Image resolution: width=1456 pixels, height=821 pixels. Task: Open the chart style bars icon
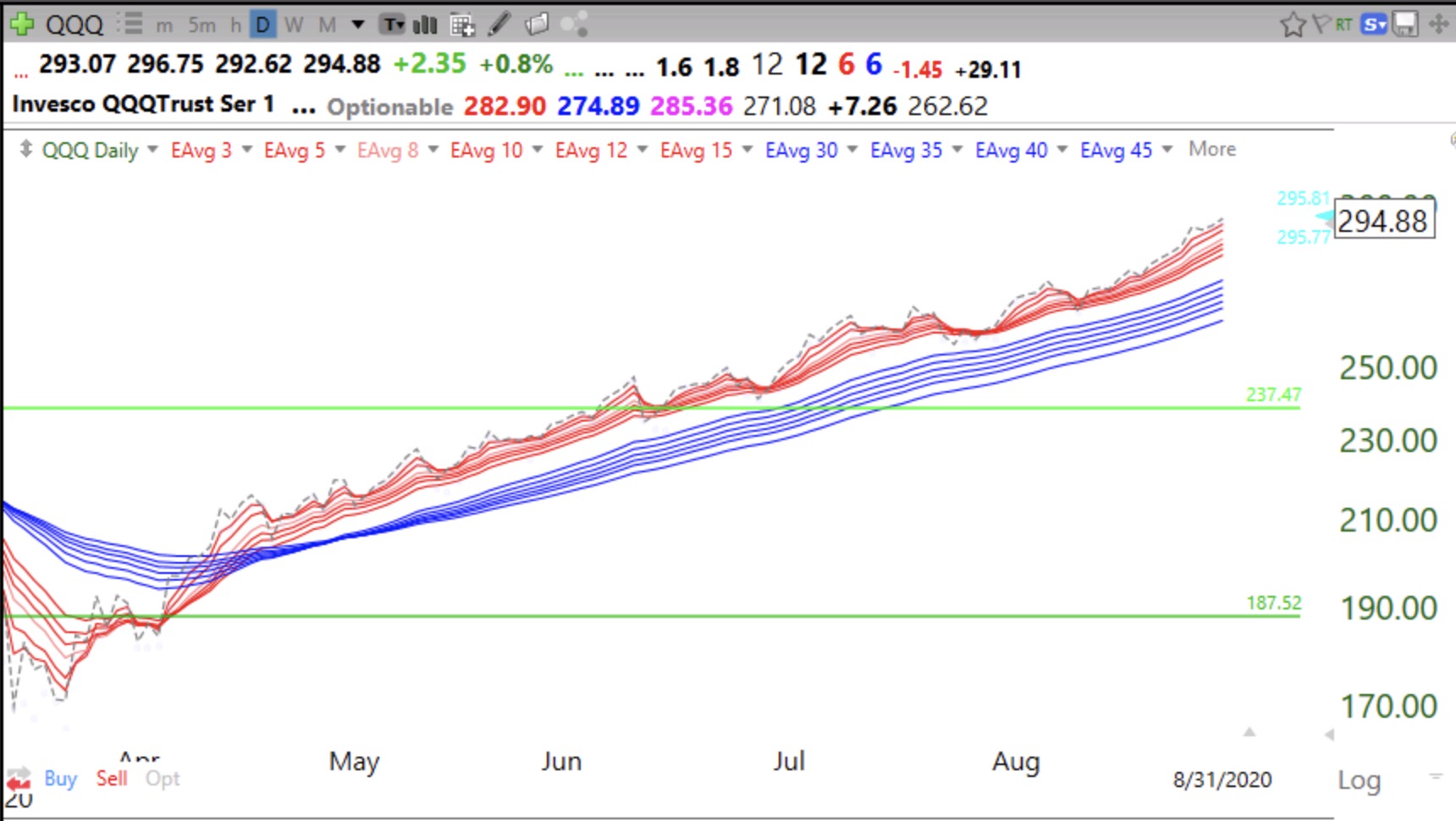pyautogui.click(x=425, y=25)
